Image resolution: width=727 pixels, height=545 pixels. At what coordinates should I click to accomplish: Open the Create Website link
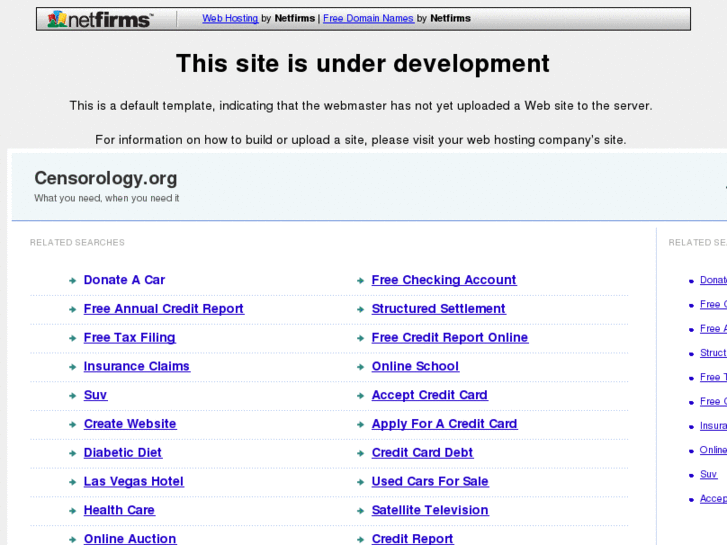click(130, 423)
